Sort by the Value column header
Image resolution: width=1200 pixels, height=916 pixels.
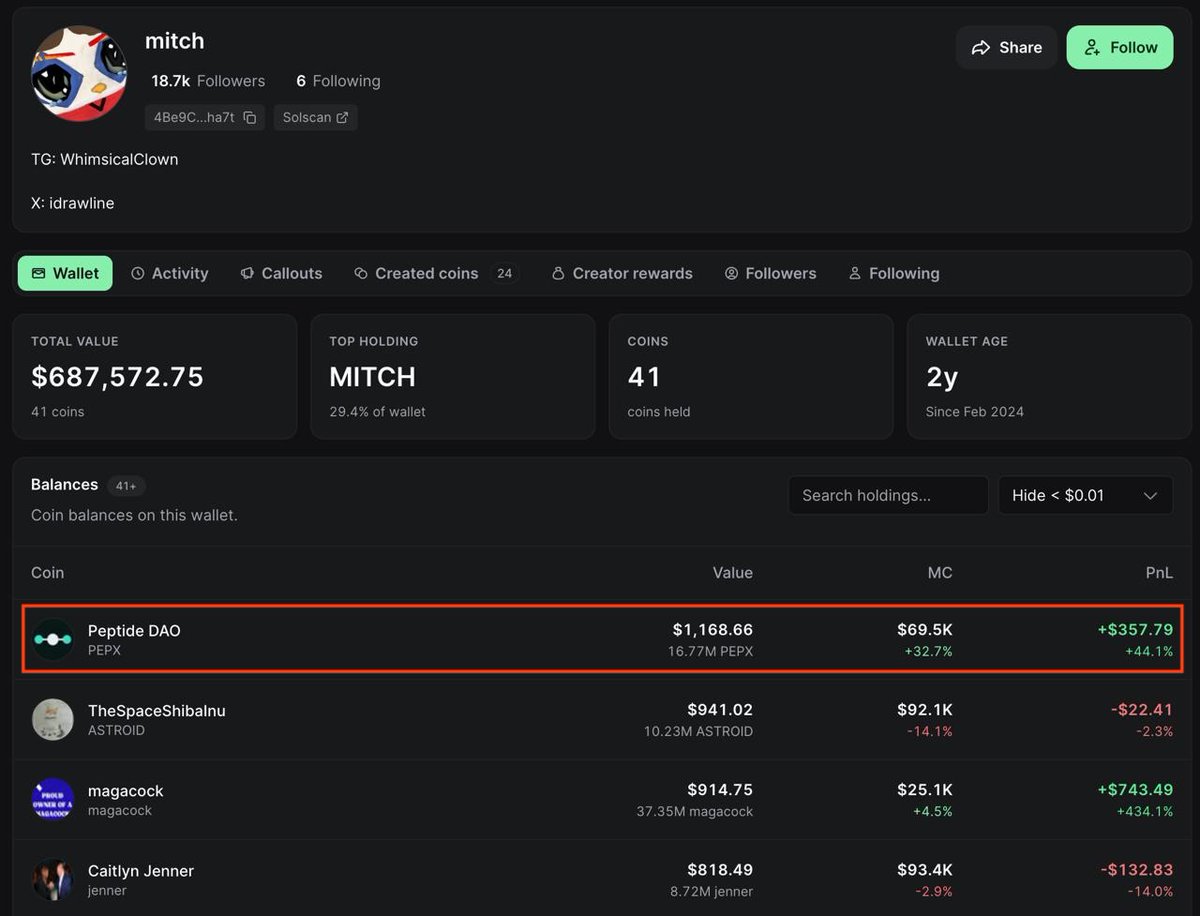[732, 573]
